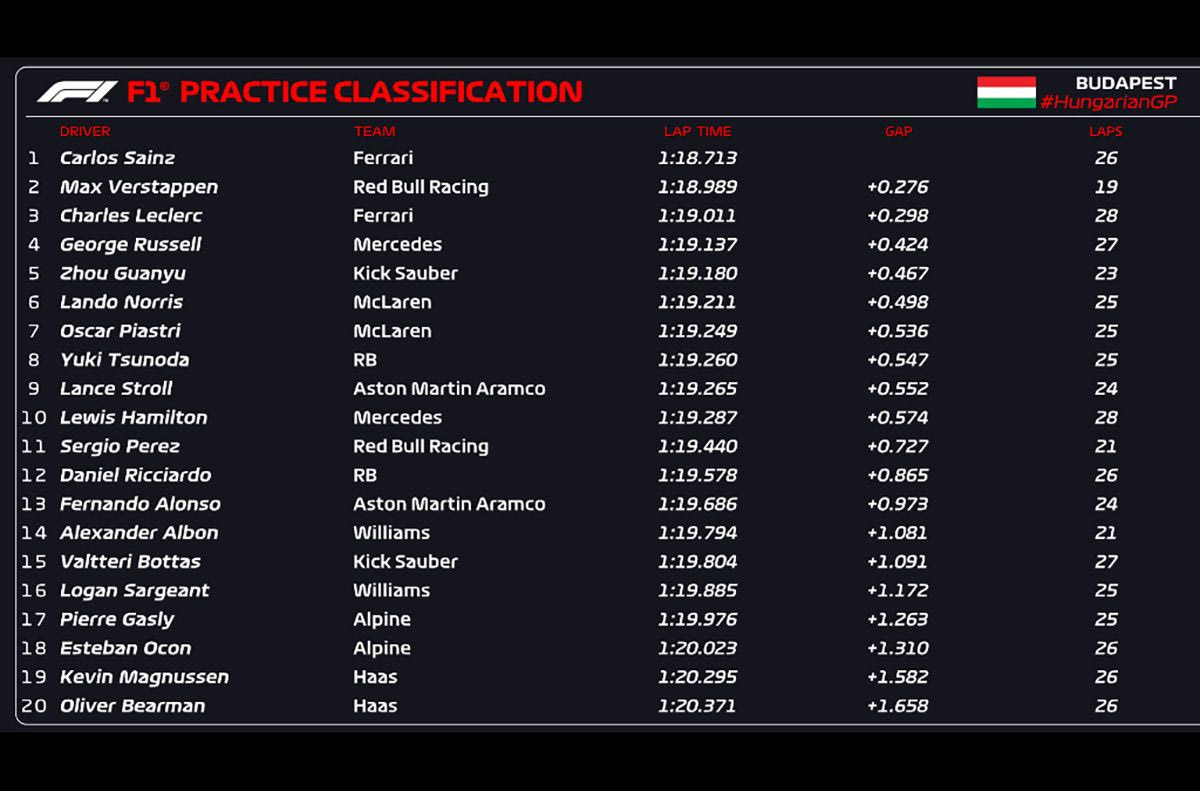Click Zhou Guanyu's Kick Sauber team
The image size is (1200, 791).
pos(405,273)
